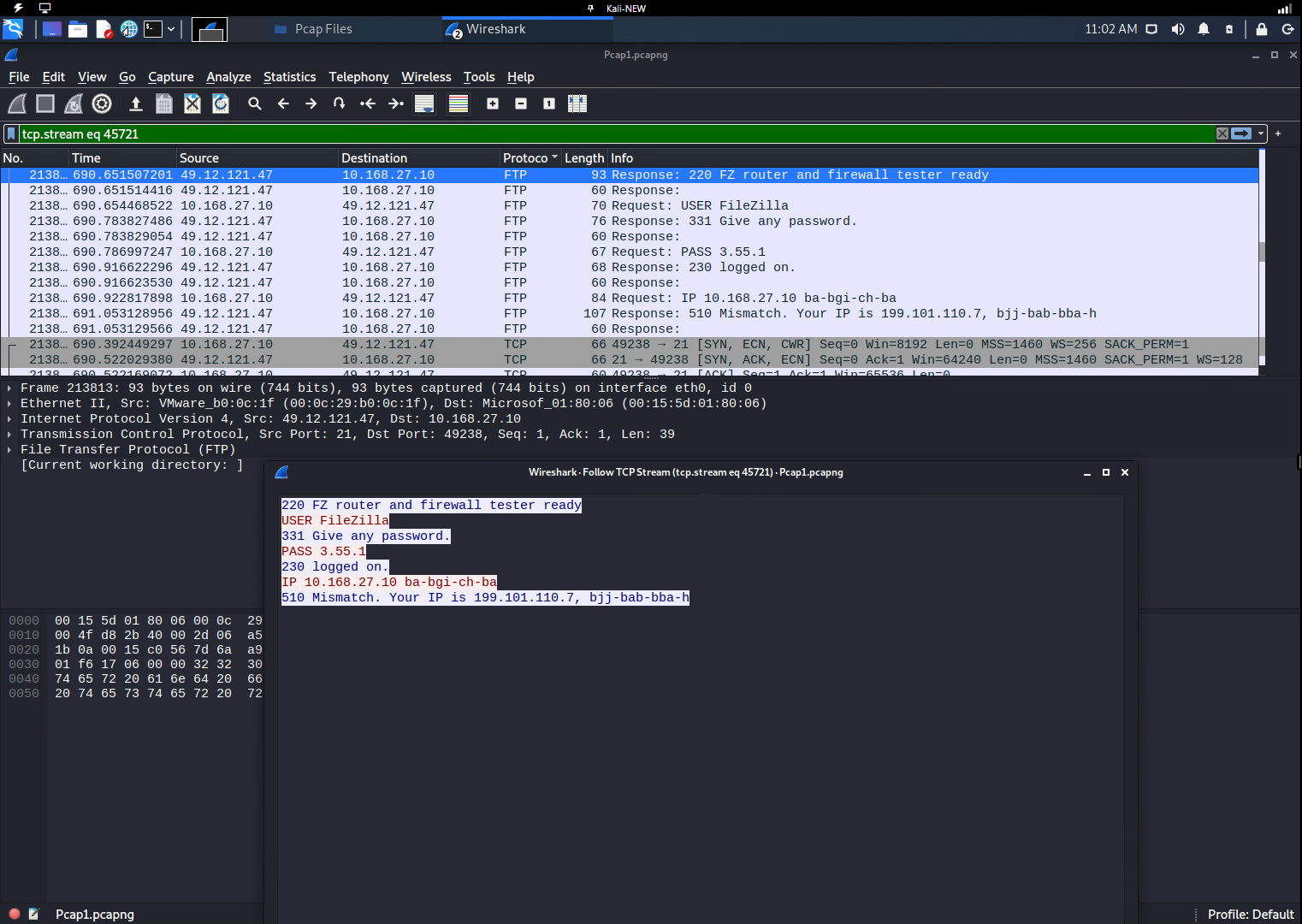Reload this capture file icon
Viewport: 1302px width, 924px height.
pos(221,104)
